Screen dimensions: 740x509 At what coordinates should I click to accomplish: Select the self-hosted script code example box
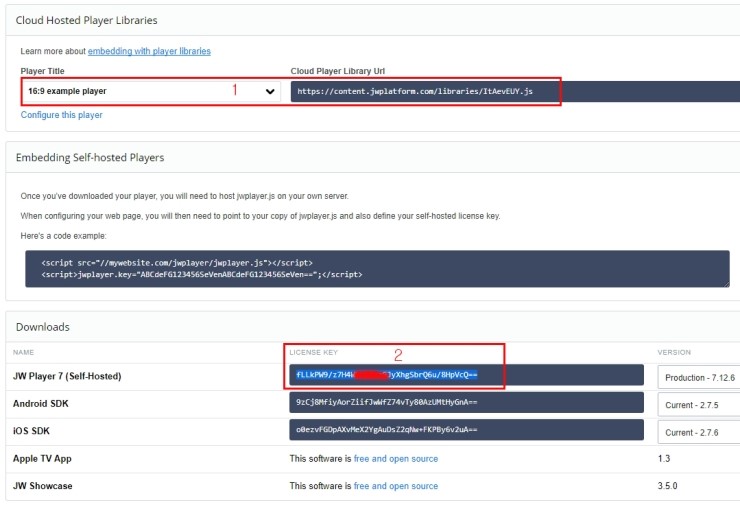[377, 268]
